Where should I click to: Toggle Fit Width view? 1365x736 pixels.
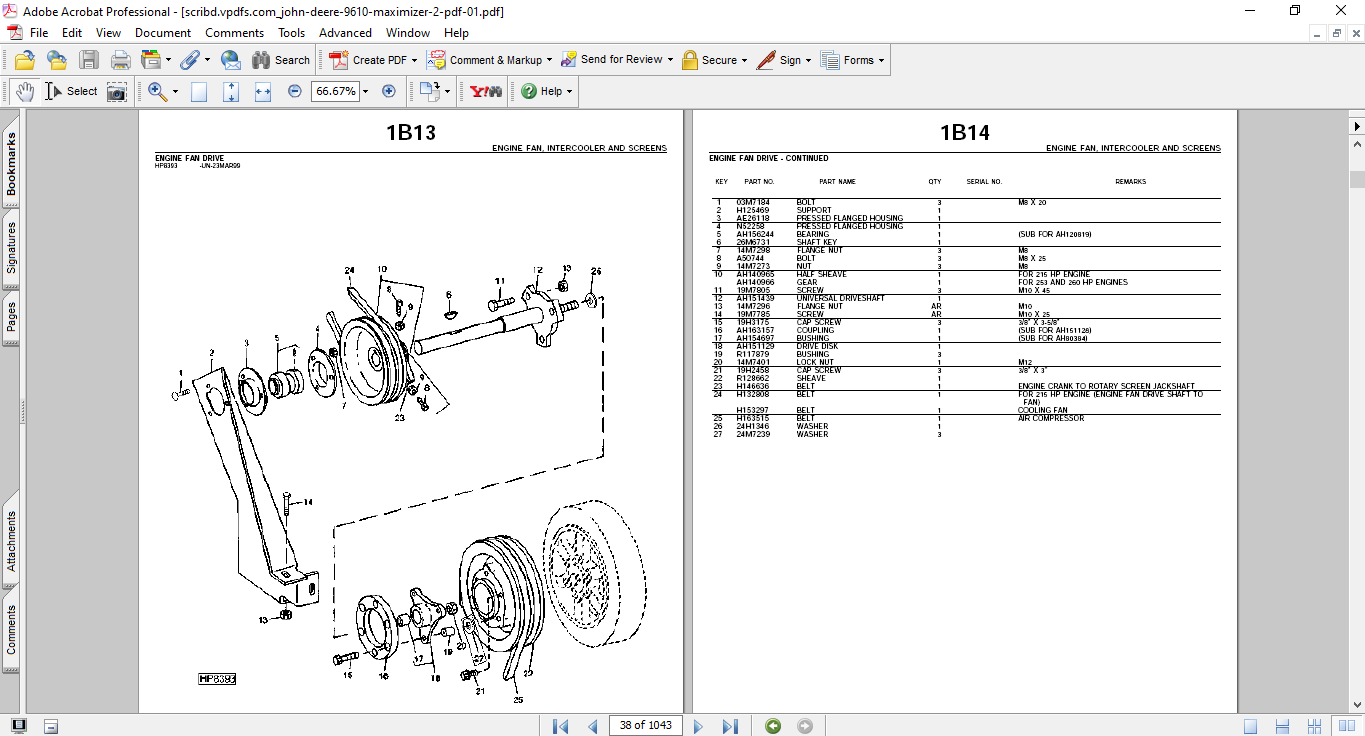click(x=261, y=91)
